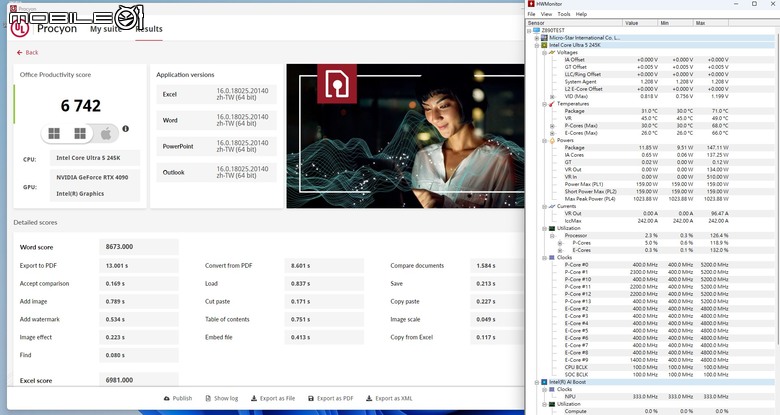Image resolution: width=780 pixels, height=415 pixels.
Task: Click the Max column header
Action: point(711,23)
